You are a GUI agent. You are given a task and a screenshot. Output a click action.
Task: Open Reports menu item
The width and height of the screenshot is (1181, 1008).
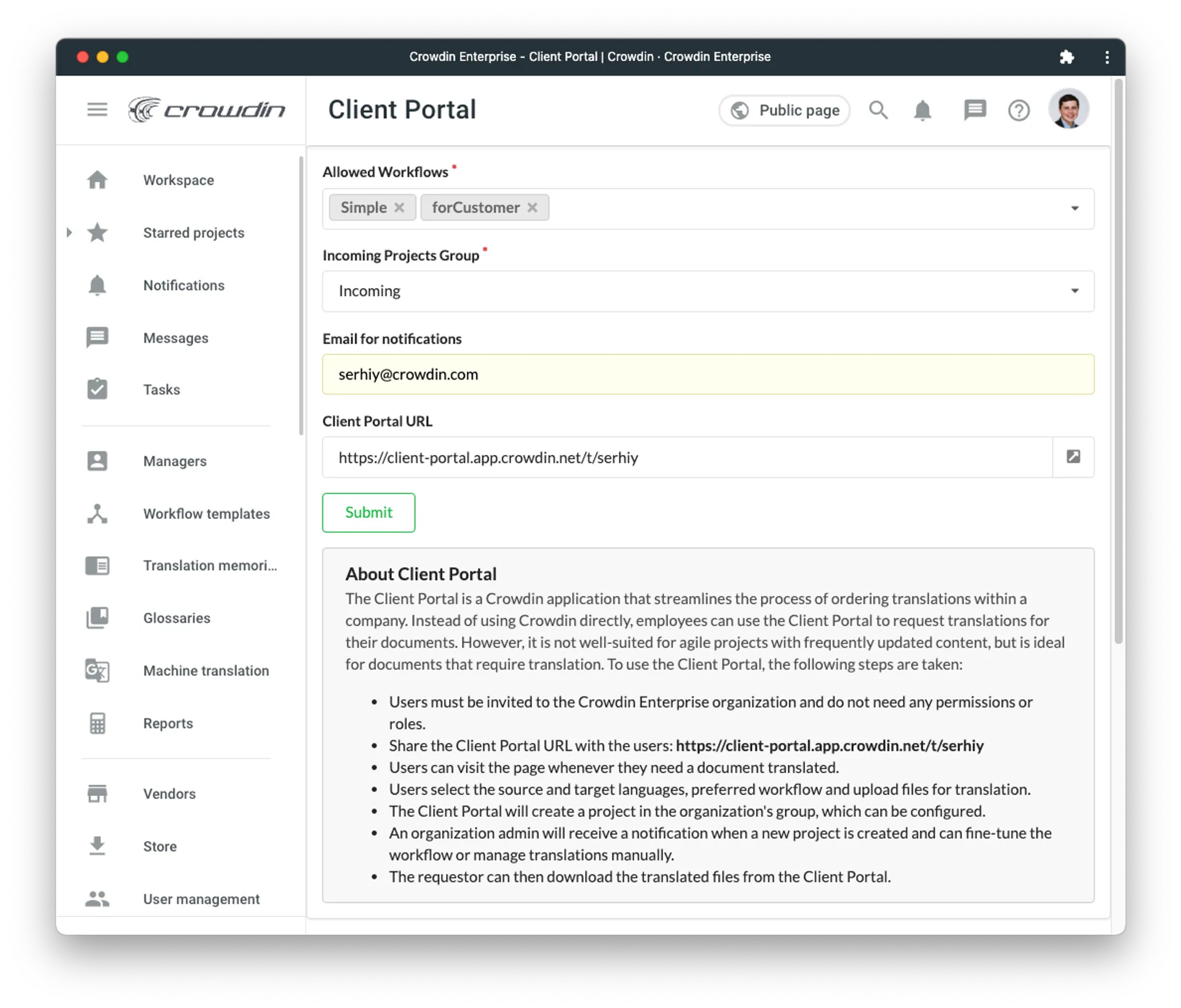coord(168,724)
